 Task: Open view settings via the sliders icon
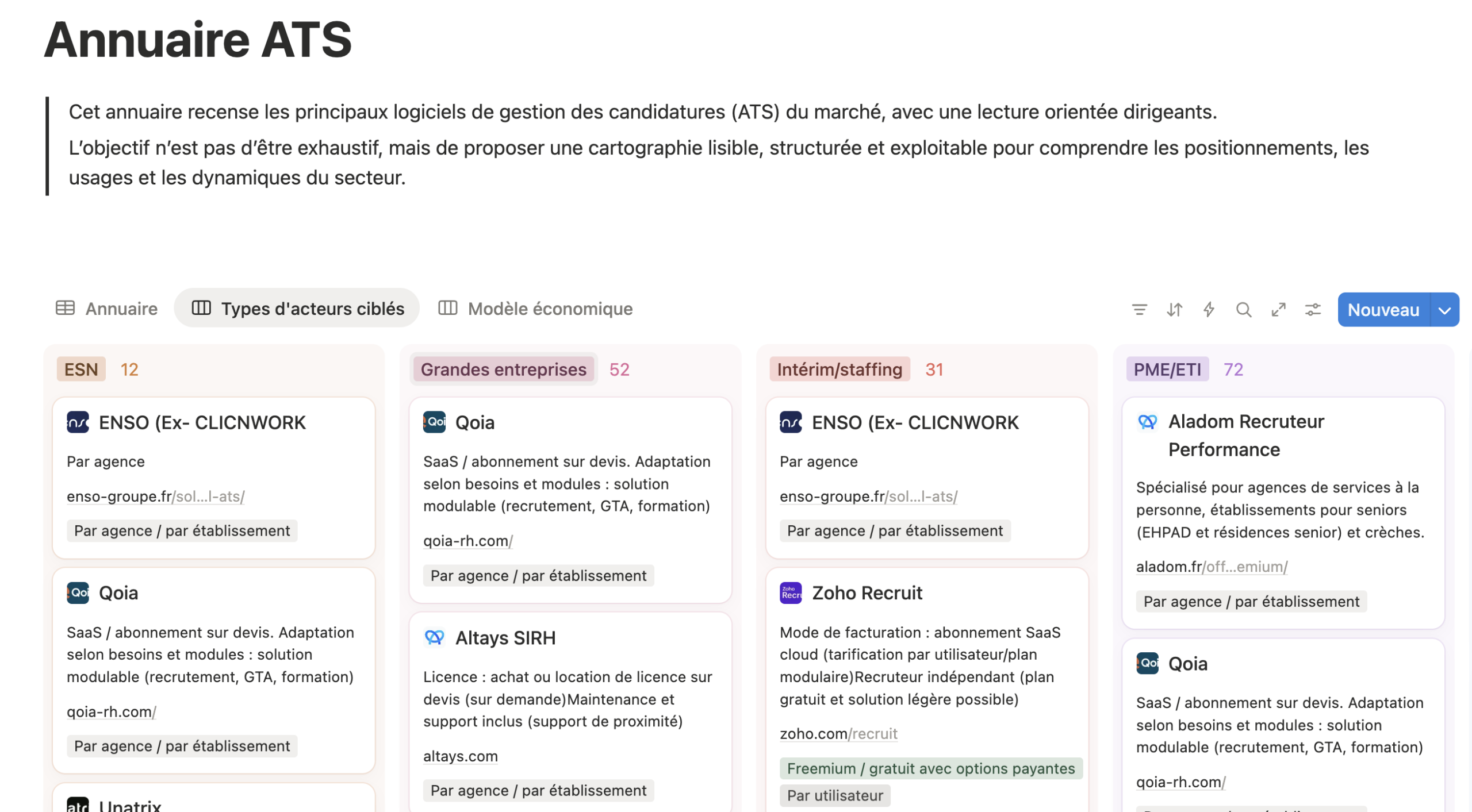(x=1313, y=310)
